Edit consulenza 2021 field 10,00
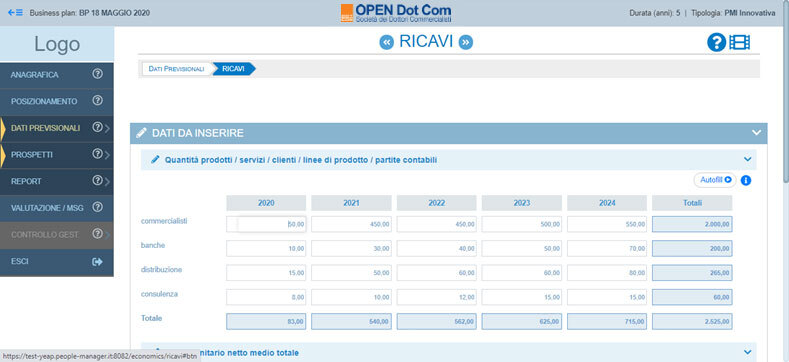Image resolution: width=789 pixels, height=362 pixels. (x=351, y=297)
